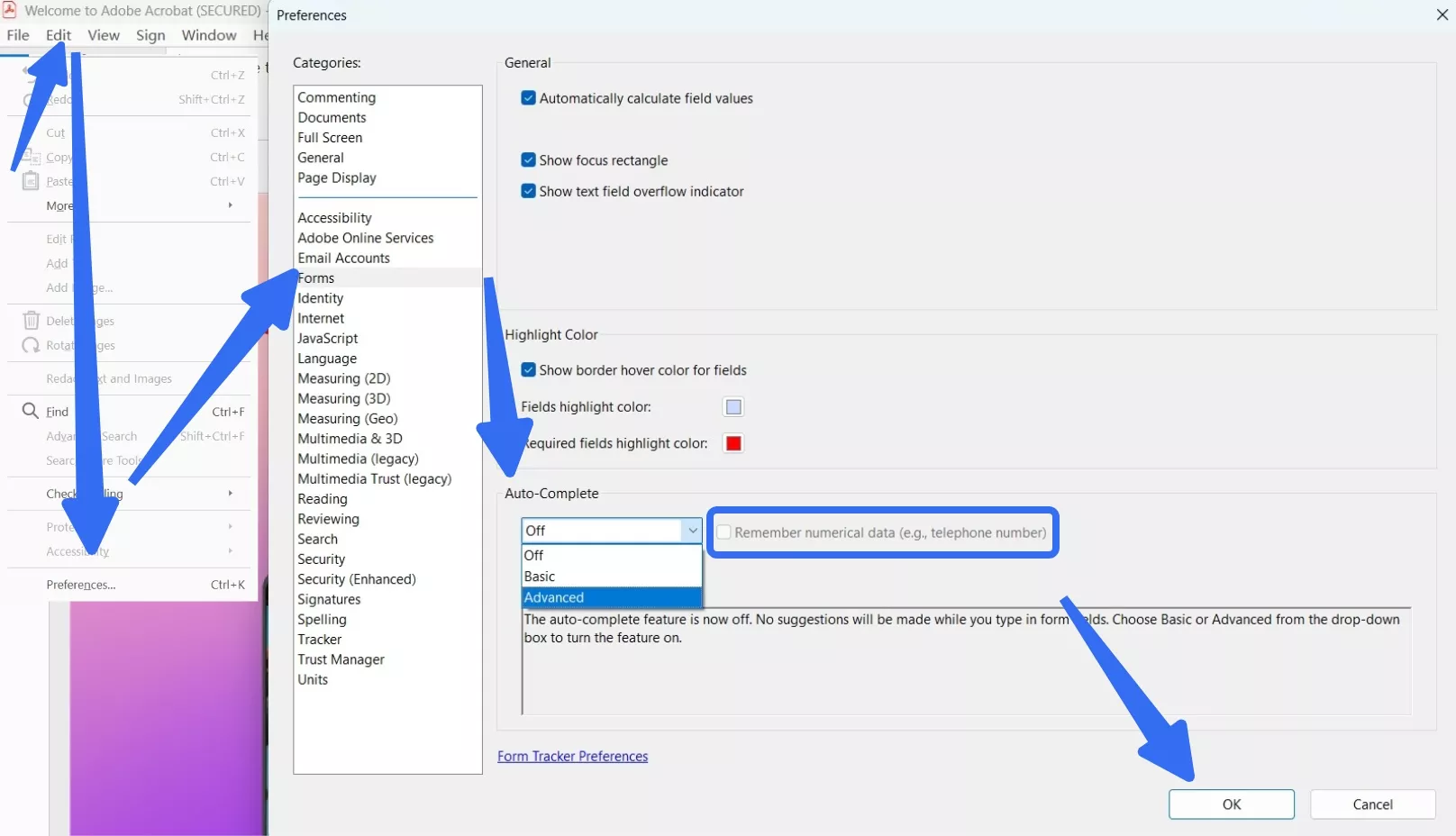
Task: Select Multimedia (legacy) category
Action: pos(359,459)
